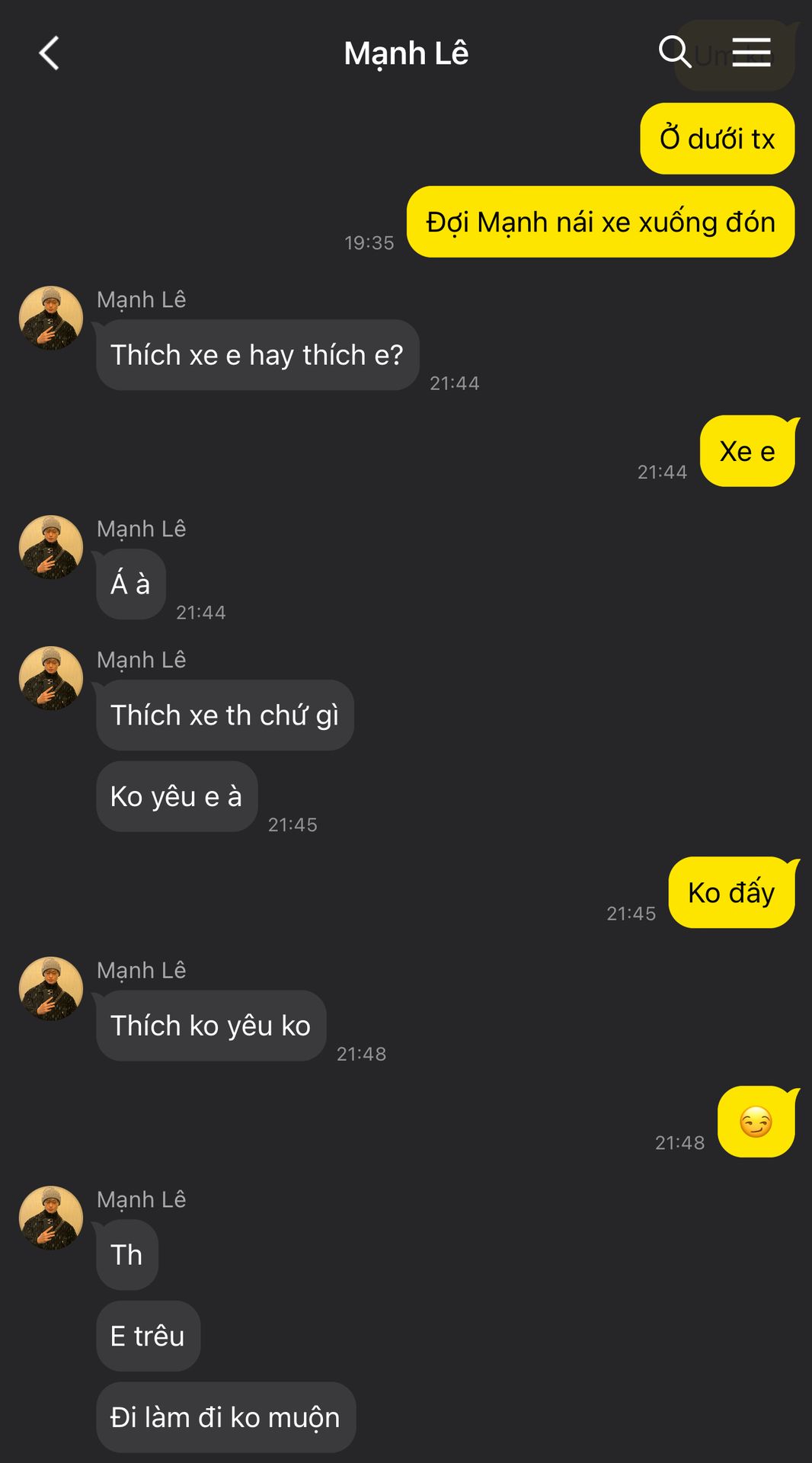This screenshot has width=812, height=1463.
Task: Open the Mạnh Lê chat title
Action: click(406, 53)
